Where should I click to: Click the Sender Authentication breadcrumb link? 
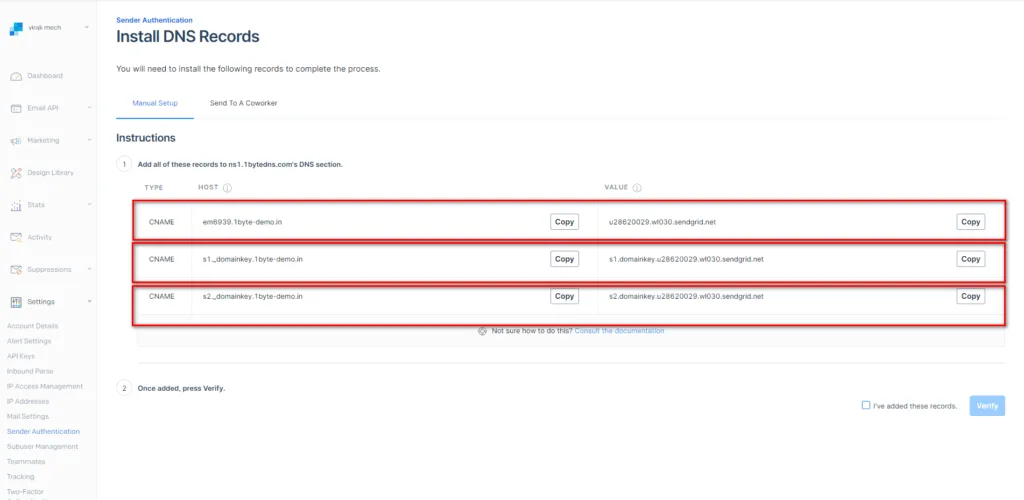[154, 20]
